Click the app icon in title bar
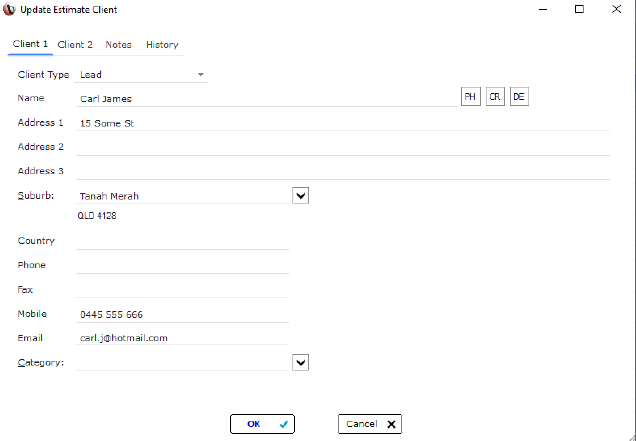Image resolution: width=636 pixels, height=441 pixels. 9,9
